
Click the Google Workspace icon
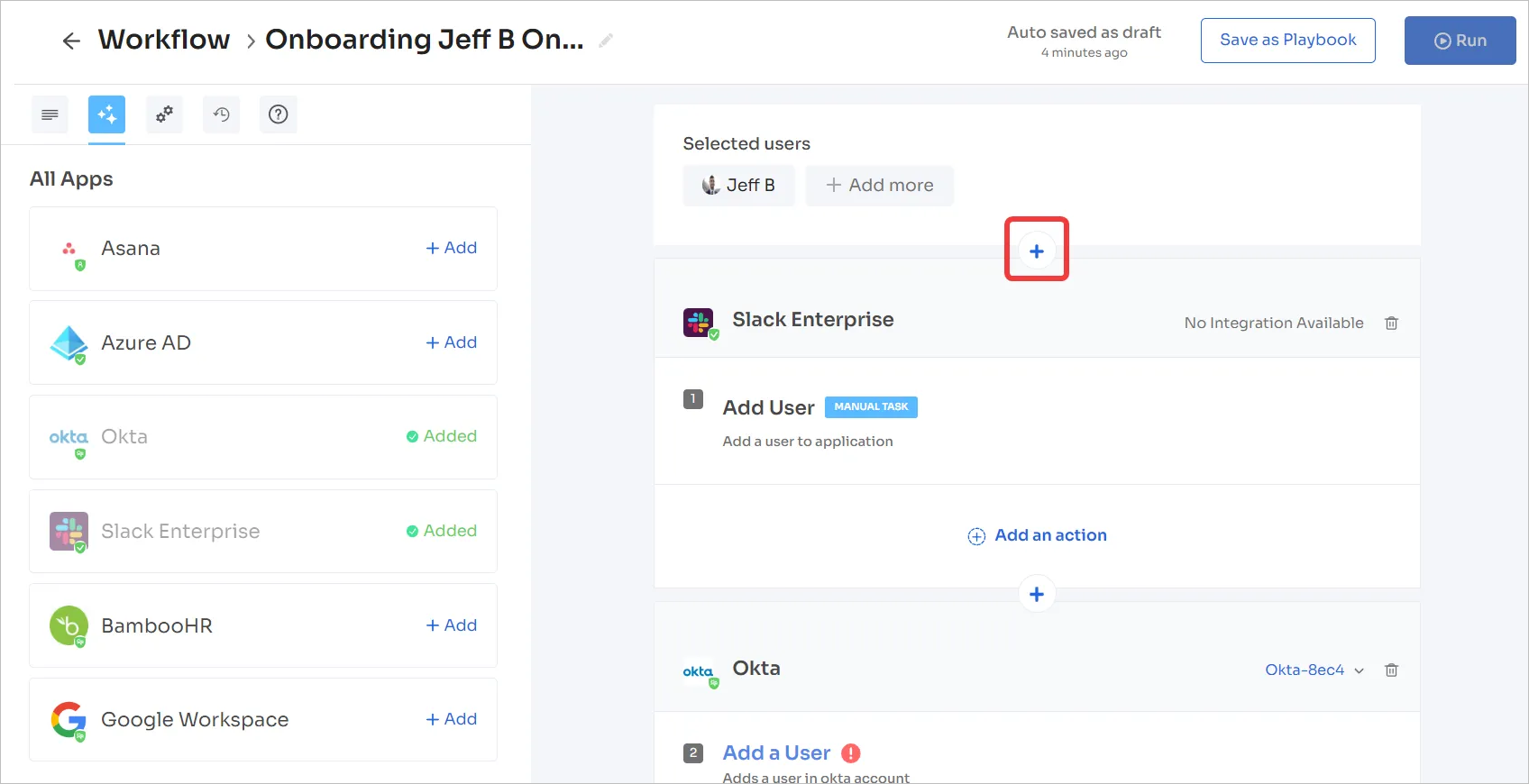click(69, 720)
